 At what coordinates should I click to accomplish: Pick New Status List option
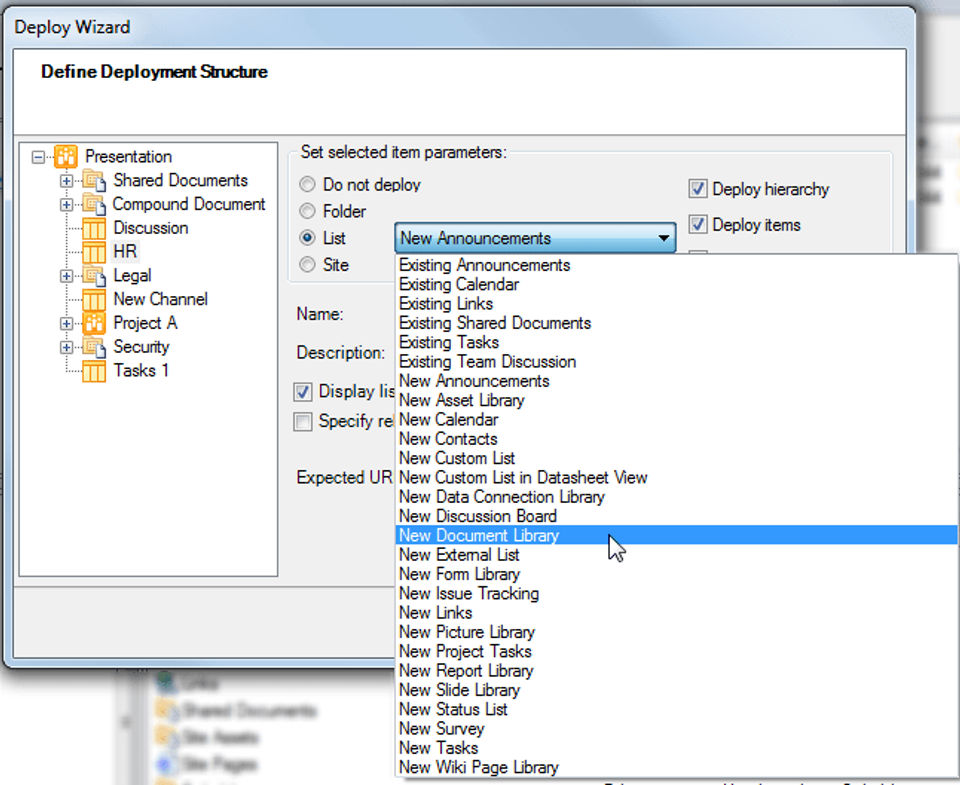point(677,709)
